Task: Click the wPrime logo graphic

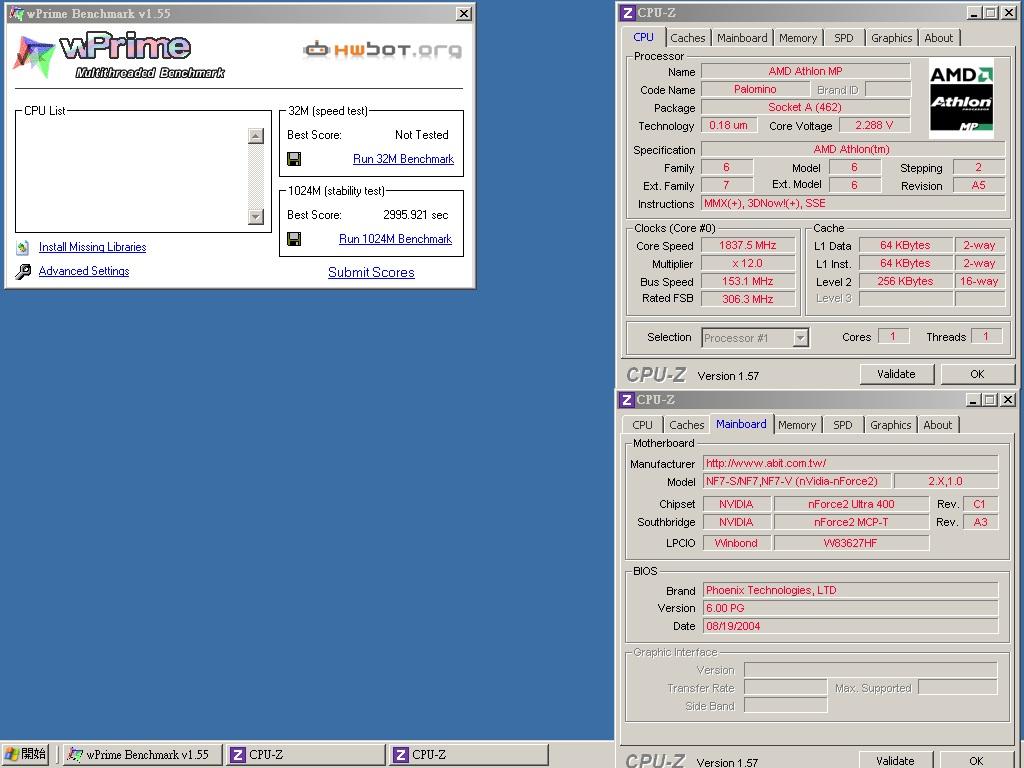Action: click(x=120, y=55)
